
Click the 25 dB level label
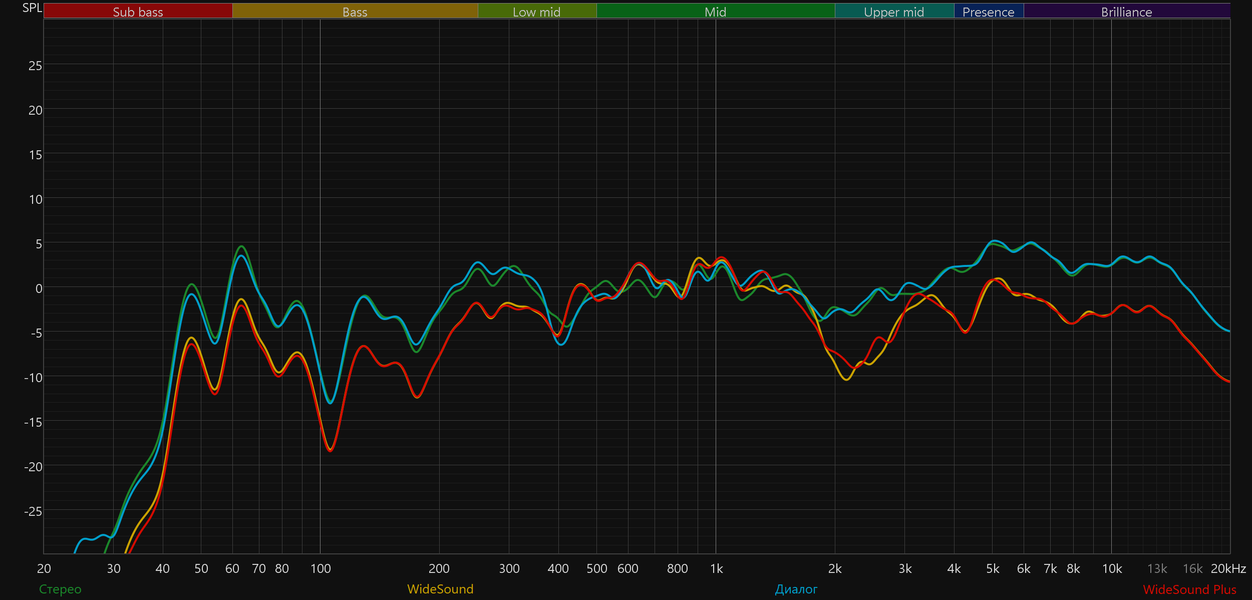[35, 66]
